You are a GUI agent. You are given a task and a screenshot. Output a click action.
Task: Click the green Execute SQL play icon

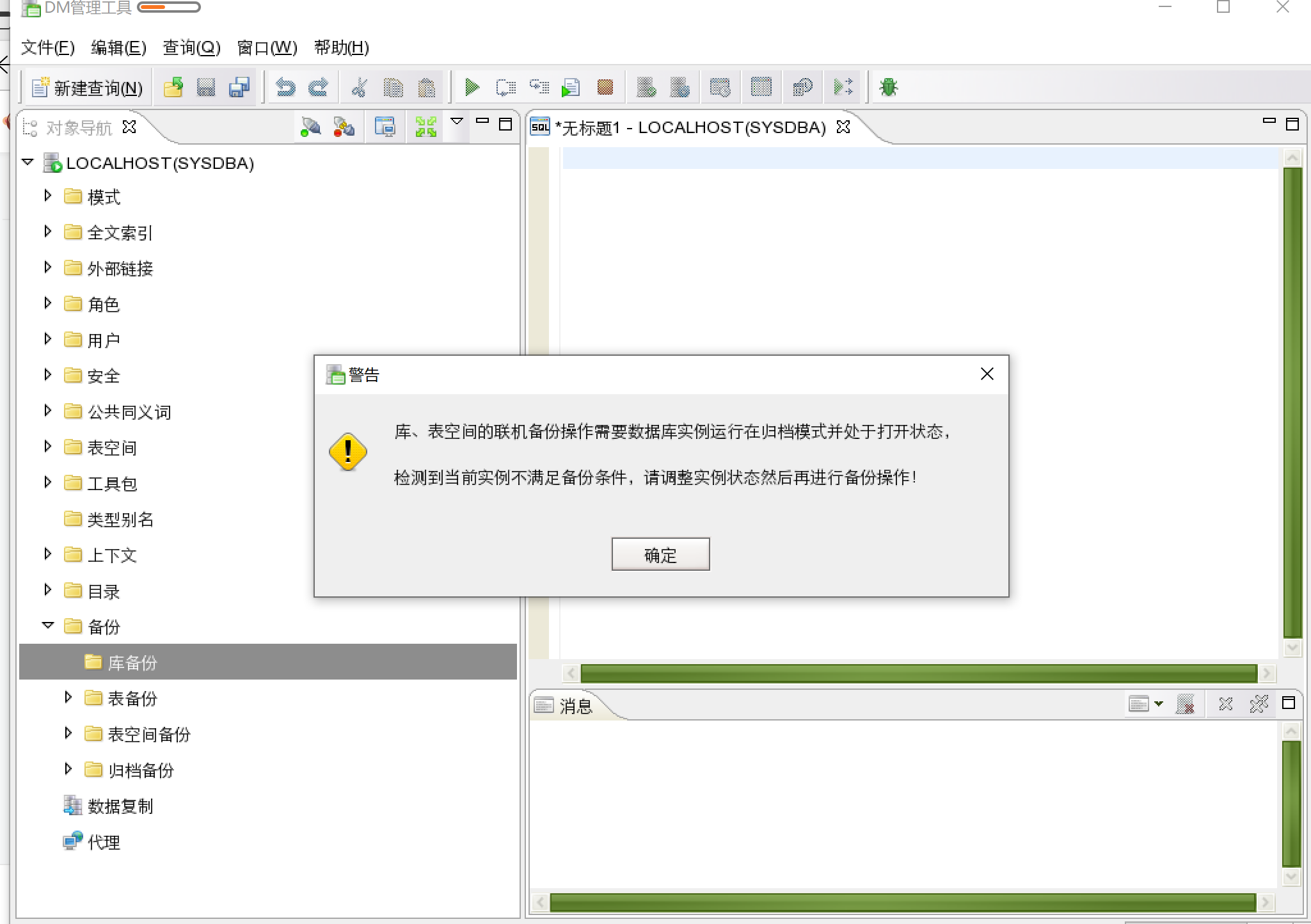coord(472,87)
